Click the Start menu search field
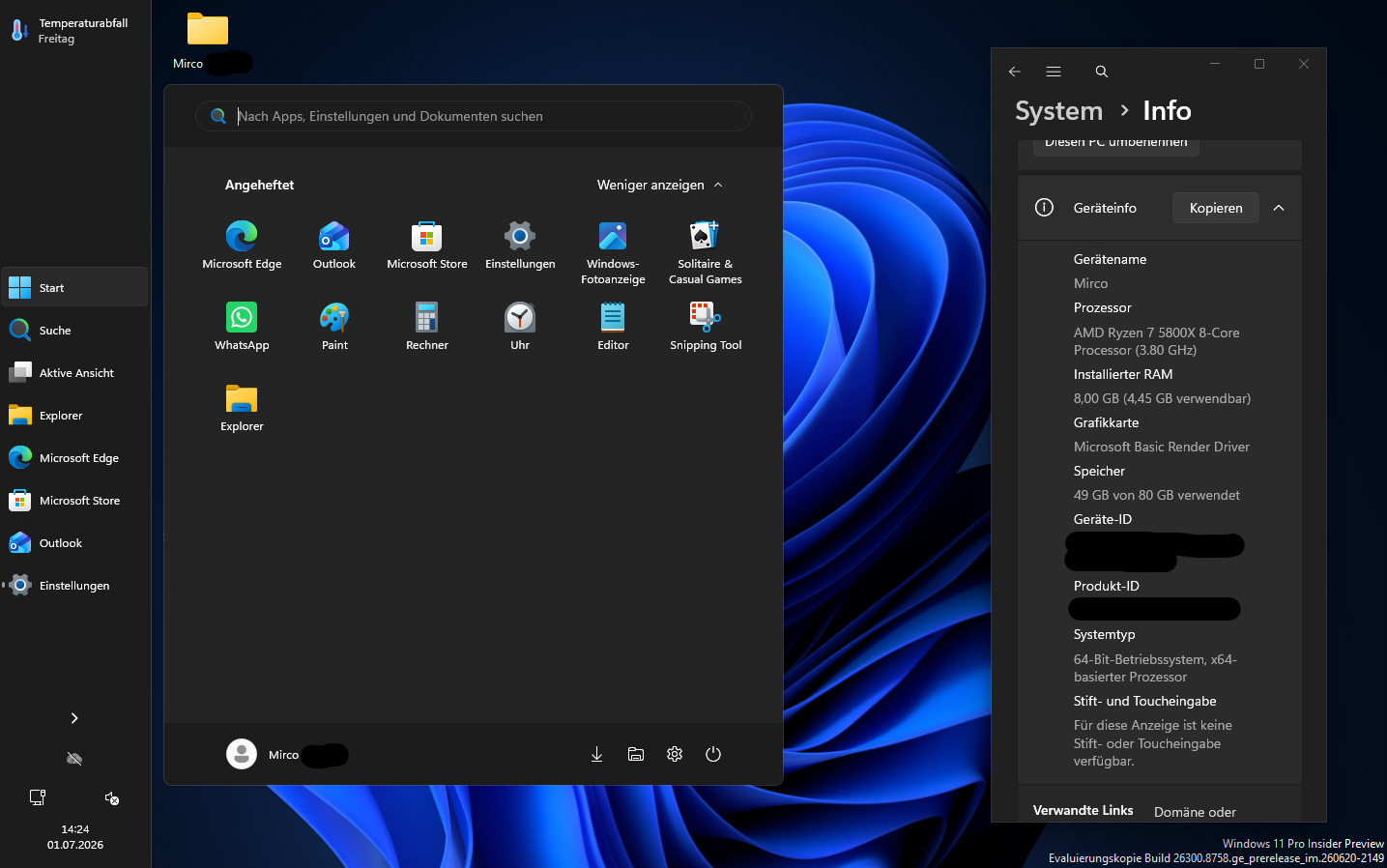This screenshot has height=868, width=1387. click(474, 116)
